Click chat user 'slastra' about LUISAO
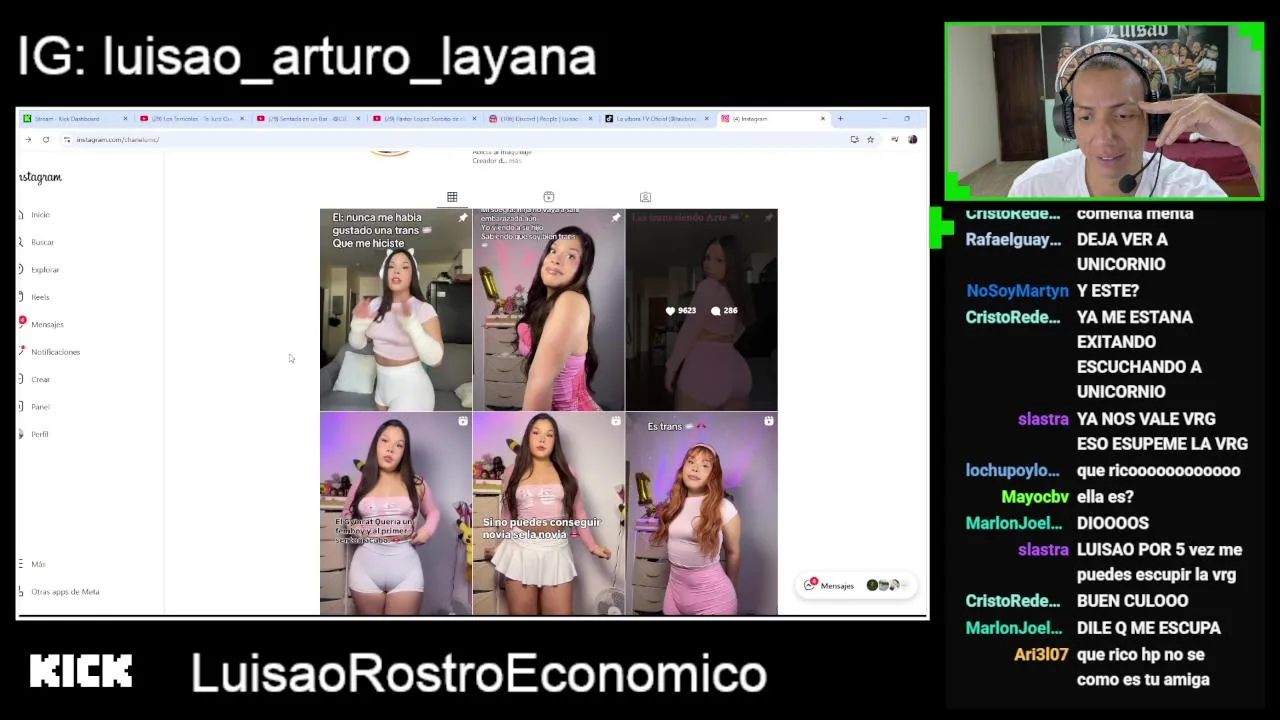The image size is (1280, 720). [1043, 550]
